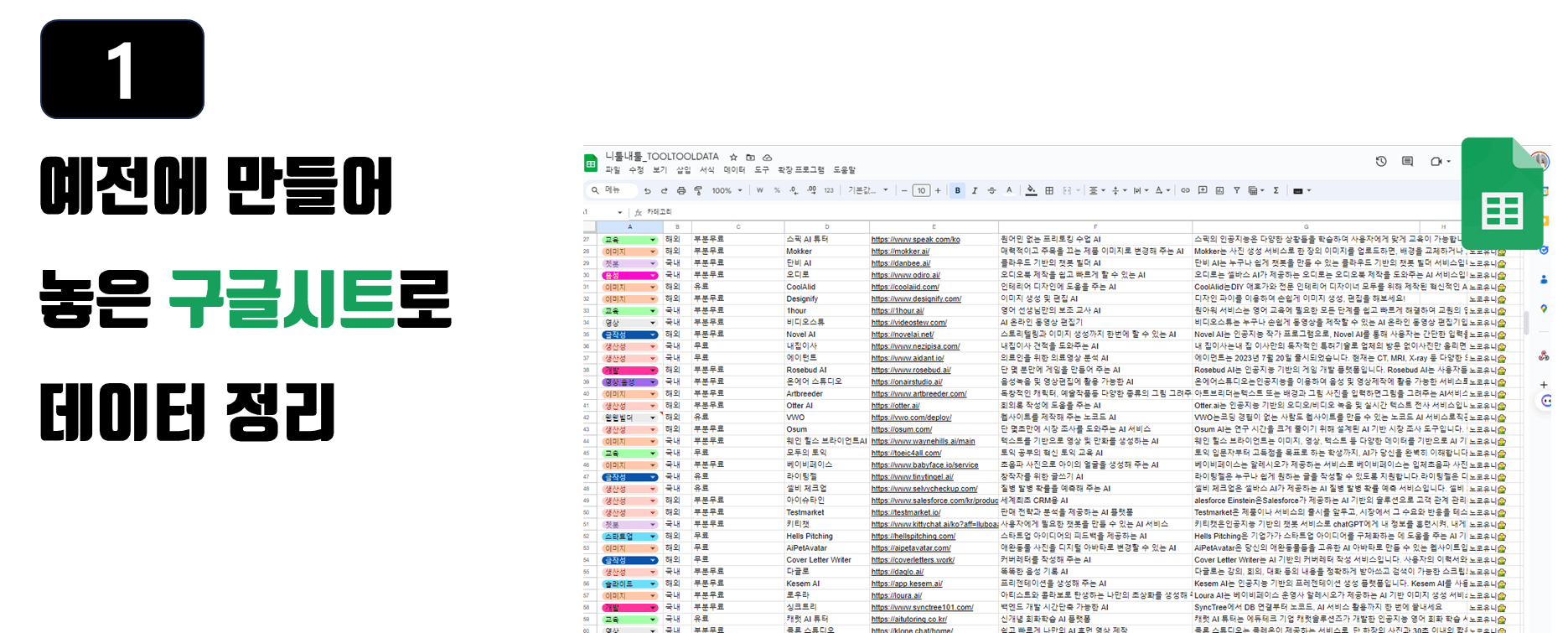The width and height of the screenshot is (1568, 633).
Task: Format selection as currency (₩)
Action: 760,190
